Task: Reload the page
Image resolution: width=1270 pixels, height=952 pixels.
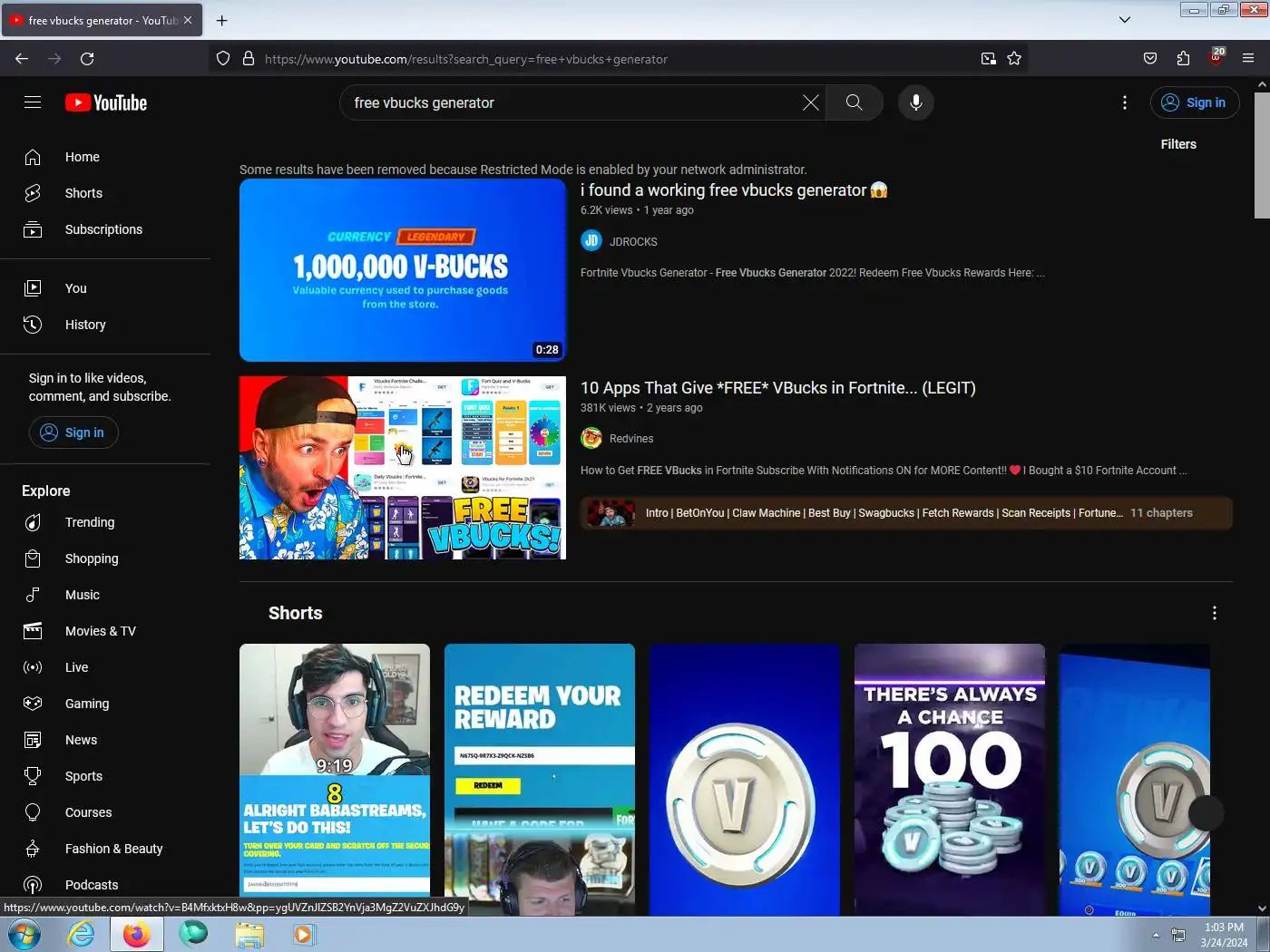Action: (x=87, y=59)
